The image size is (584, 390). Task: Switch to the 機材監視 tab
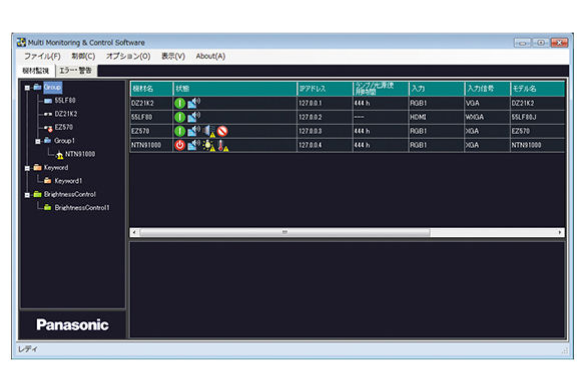click(36, 71)
